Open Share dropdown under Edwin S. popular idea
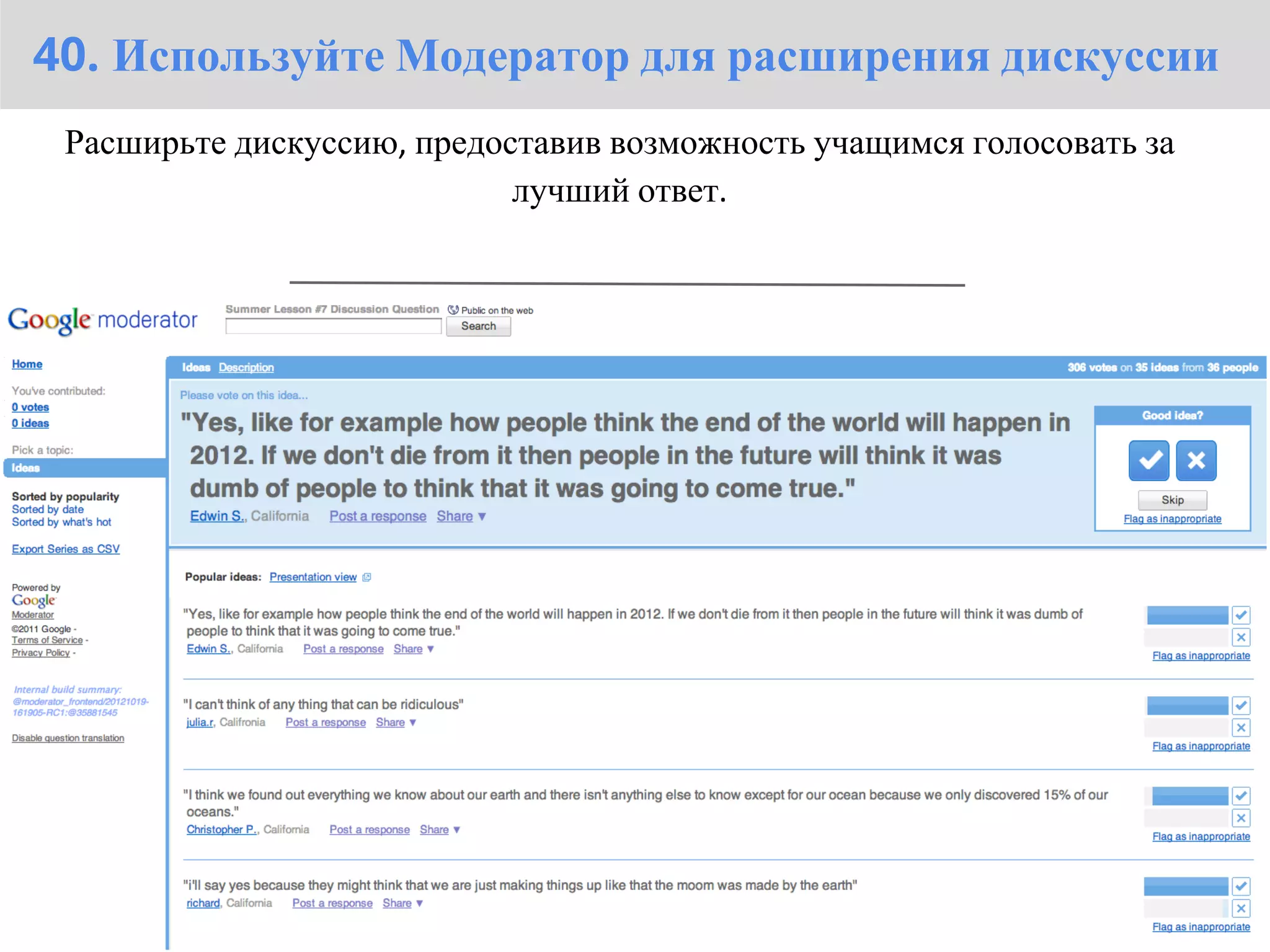This screenshot has width=1270, height=952. 414,649
